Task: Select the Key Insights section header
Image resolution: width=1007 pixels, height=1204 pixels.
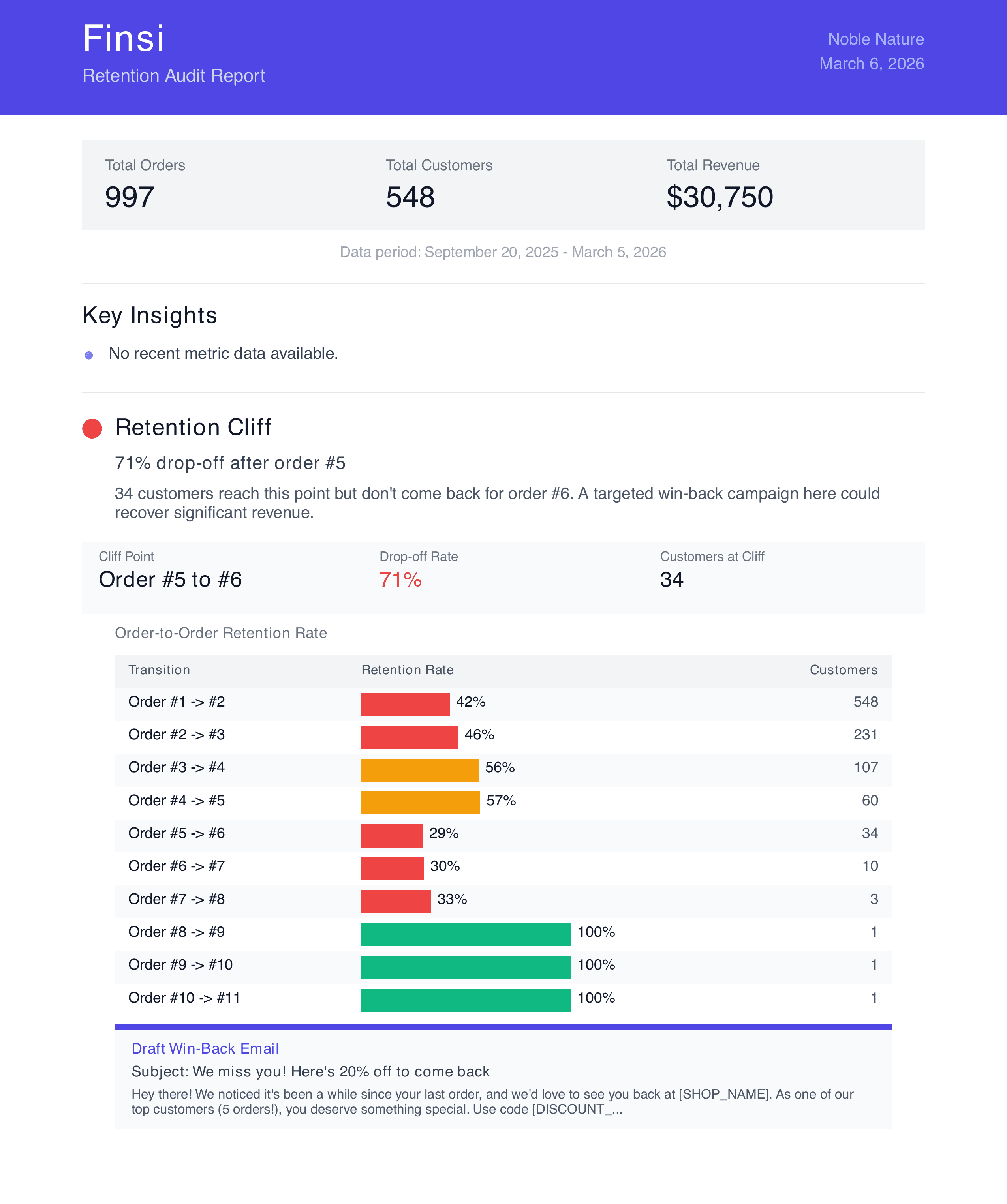Action: point(150,314)
